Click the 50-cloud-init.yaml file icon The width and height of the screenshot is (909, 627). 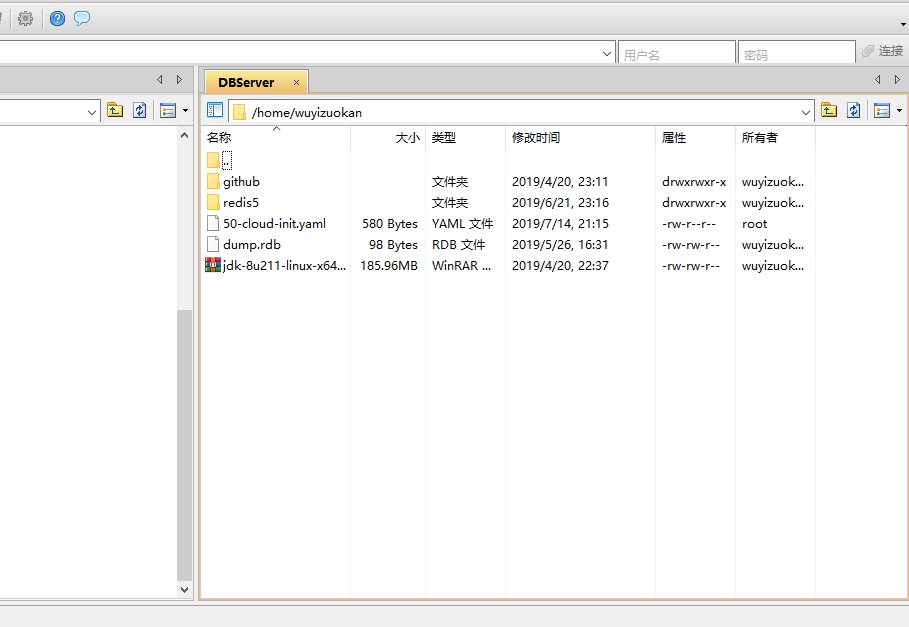213,223
